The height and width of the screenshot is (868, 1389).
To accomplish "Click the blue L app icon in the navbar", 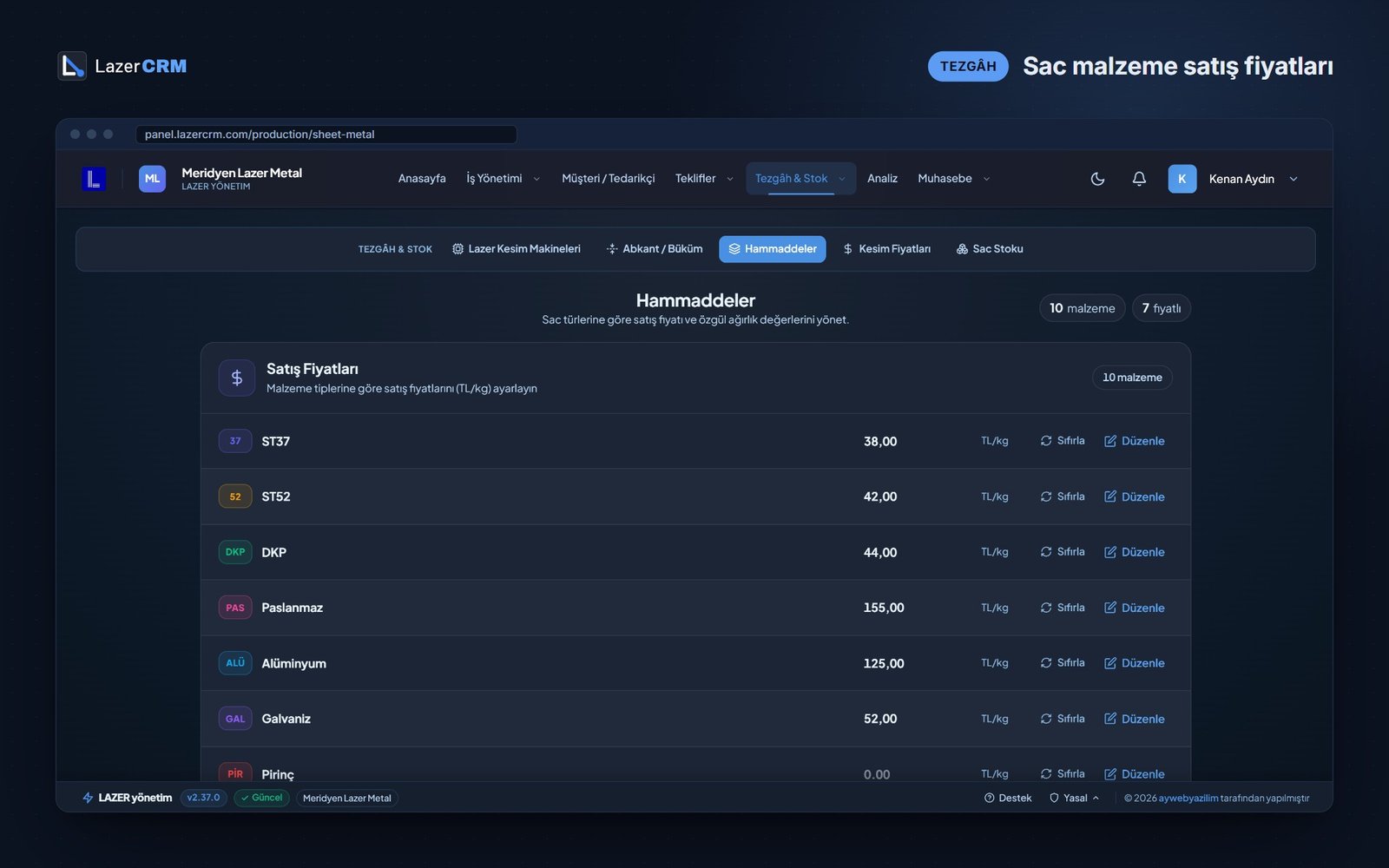I will coord(94,179).
